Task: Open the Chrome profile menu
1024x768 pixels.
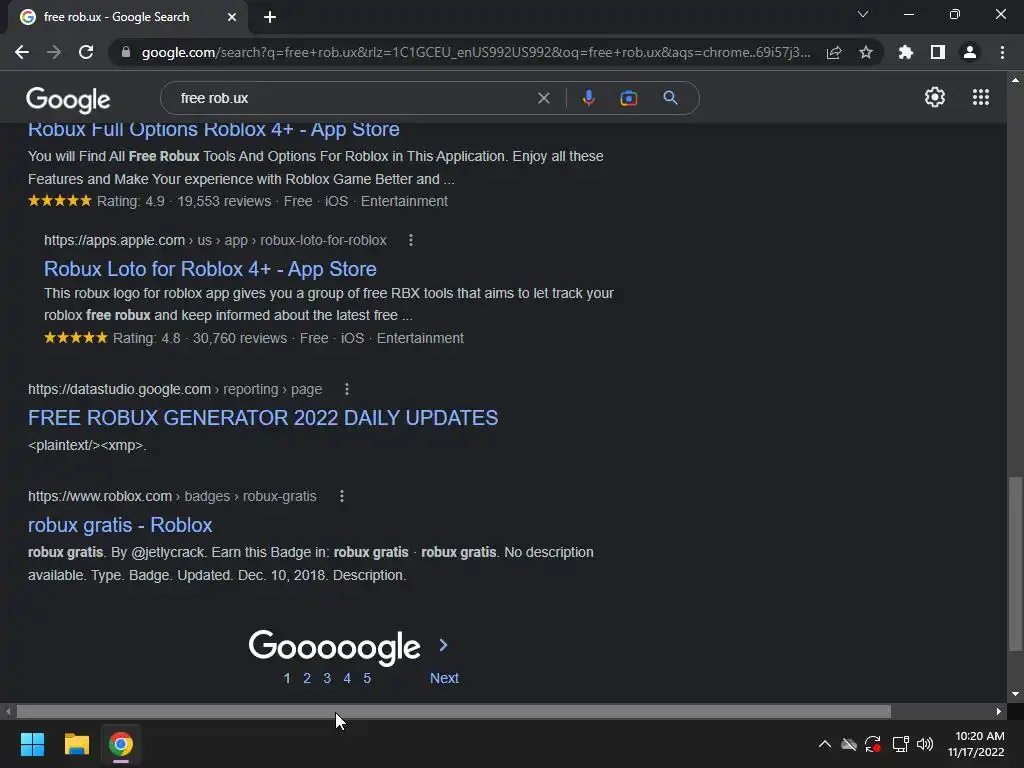Action: click(x=970, y=52)
